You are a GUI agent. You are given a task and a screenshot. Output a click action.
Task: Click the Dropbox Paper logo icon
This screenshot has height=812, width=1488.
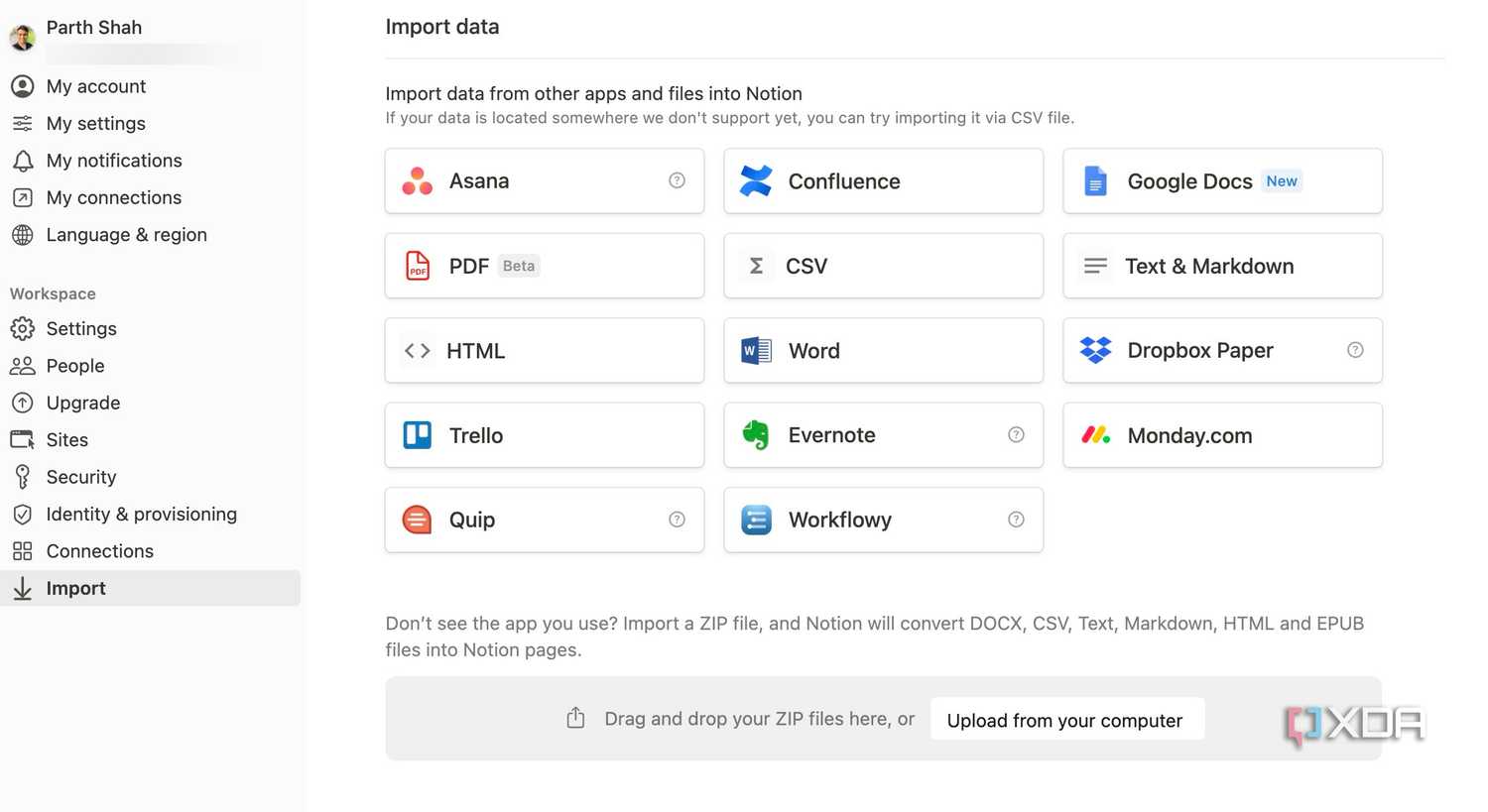(1095, 350)
